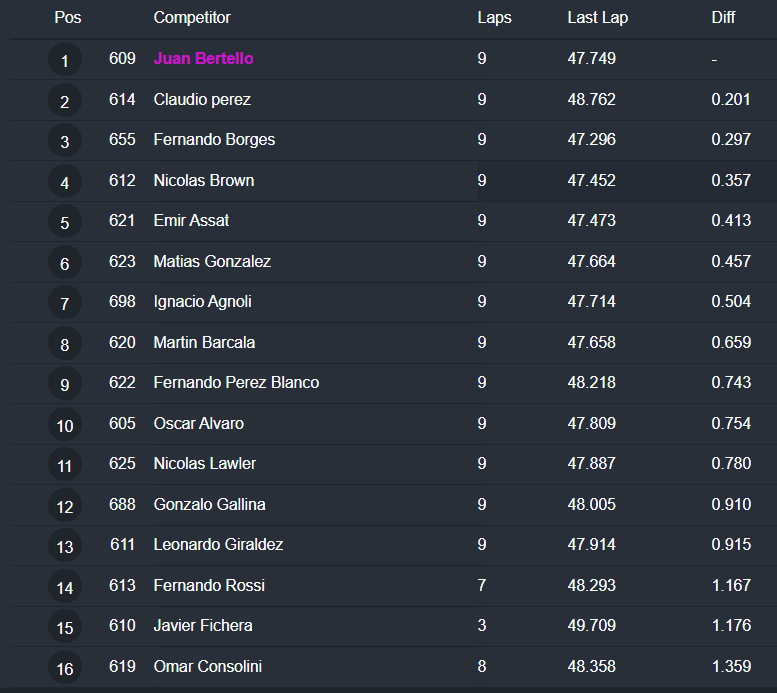Open leader Juan Bertello's highlighted name
This screenshot has width=777, height=693.
203,59
